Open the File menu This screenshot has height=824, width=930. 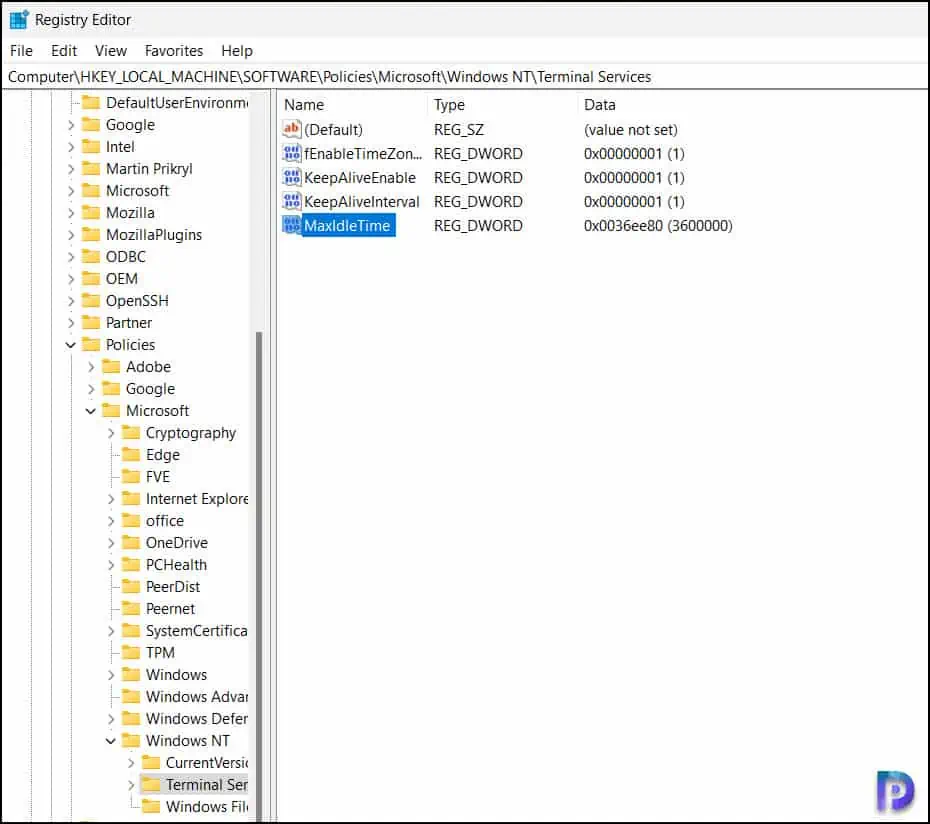[x=21, y=51]
